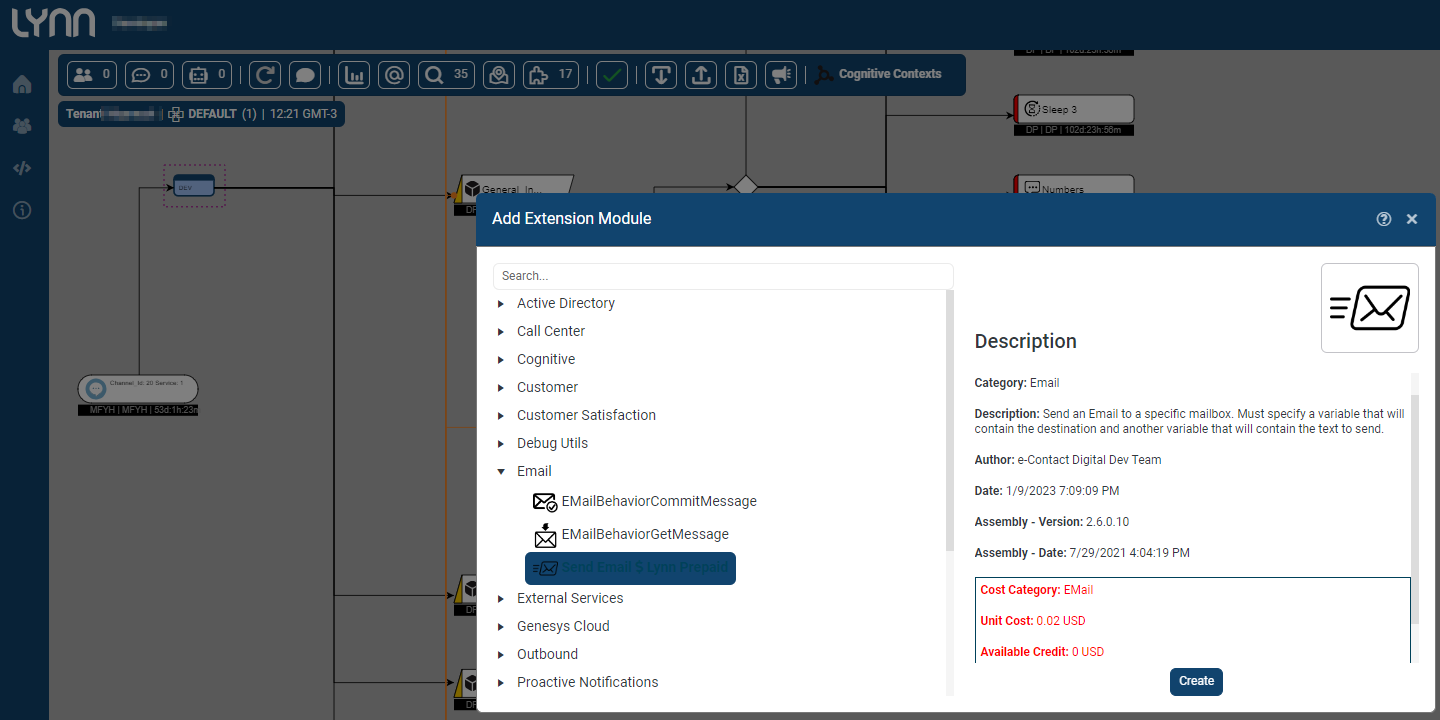Image resolution: width=1440 pixels, height=720 pixels.
Task: Open the search magnifier showing 35
Action: (x=446, y=75)
